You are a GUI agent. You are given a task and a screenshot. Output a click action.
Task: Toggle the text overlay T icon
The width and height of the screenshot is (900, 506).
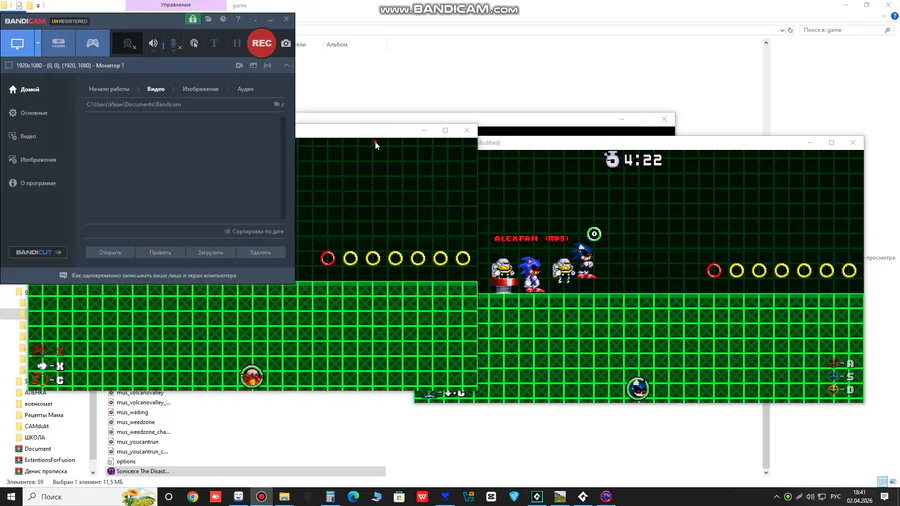click(214, 44)
